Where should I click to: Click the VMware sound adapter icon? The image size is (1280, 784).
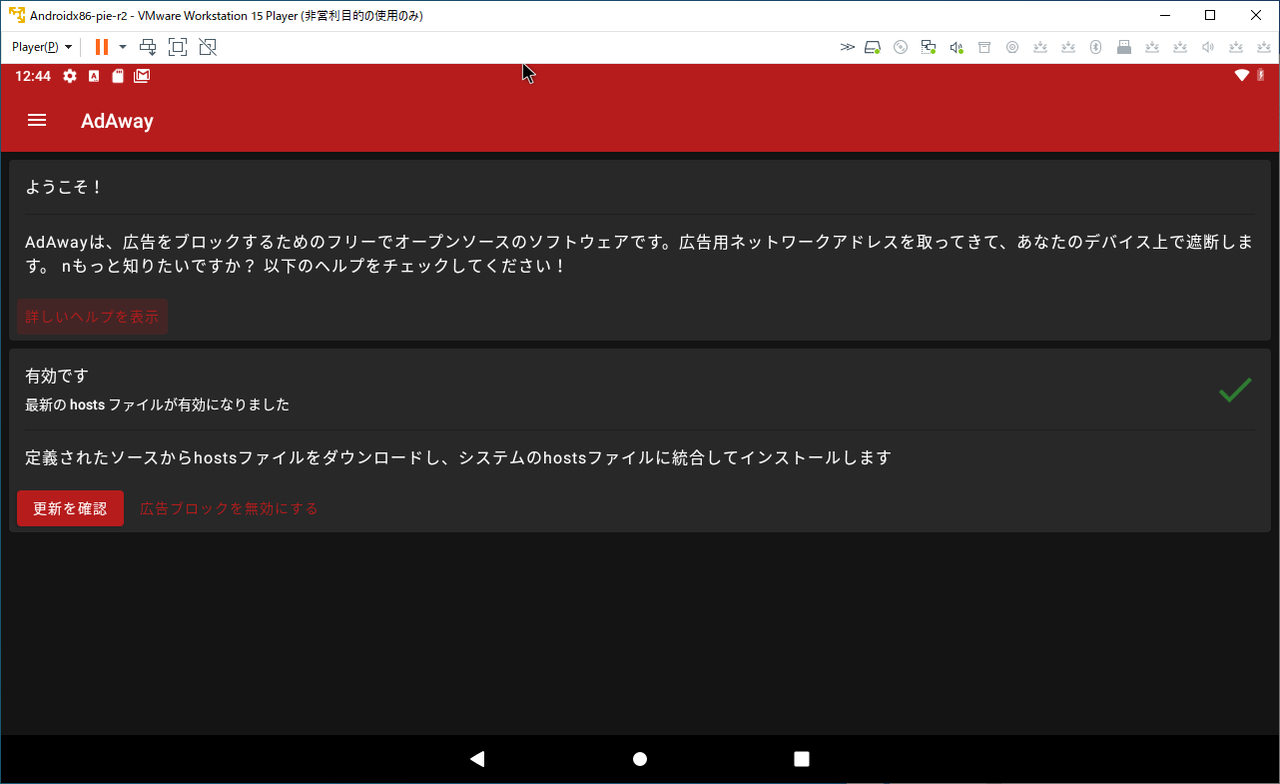pyautogui.click(x=956, y=46)
